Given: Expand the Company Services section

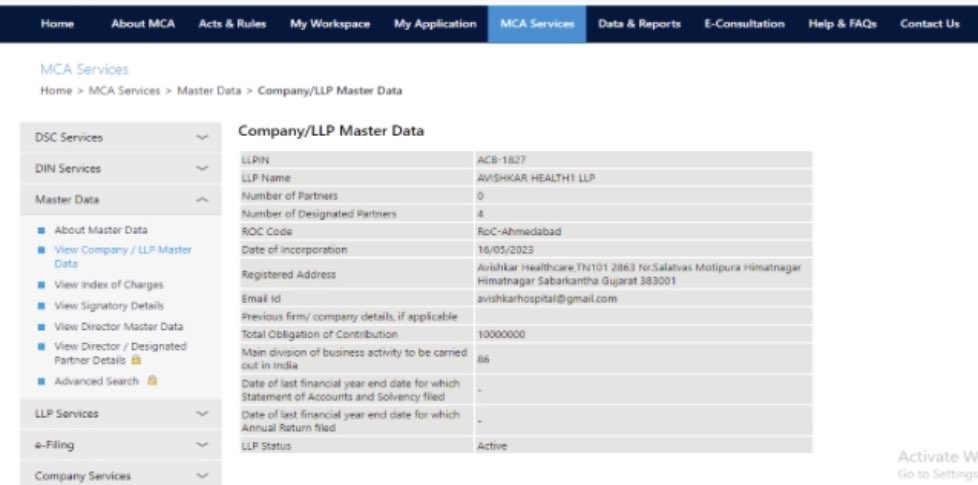Looking at the screenshot, I should [x=121, y=476].
